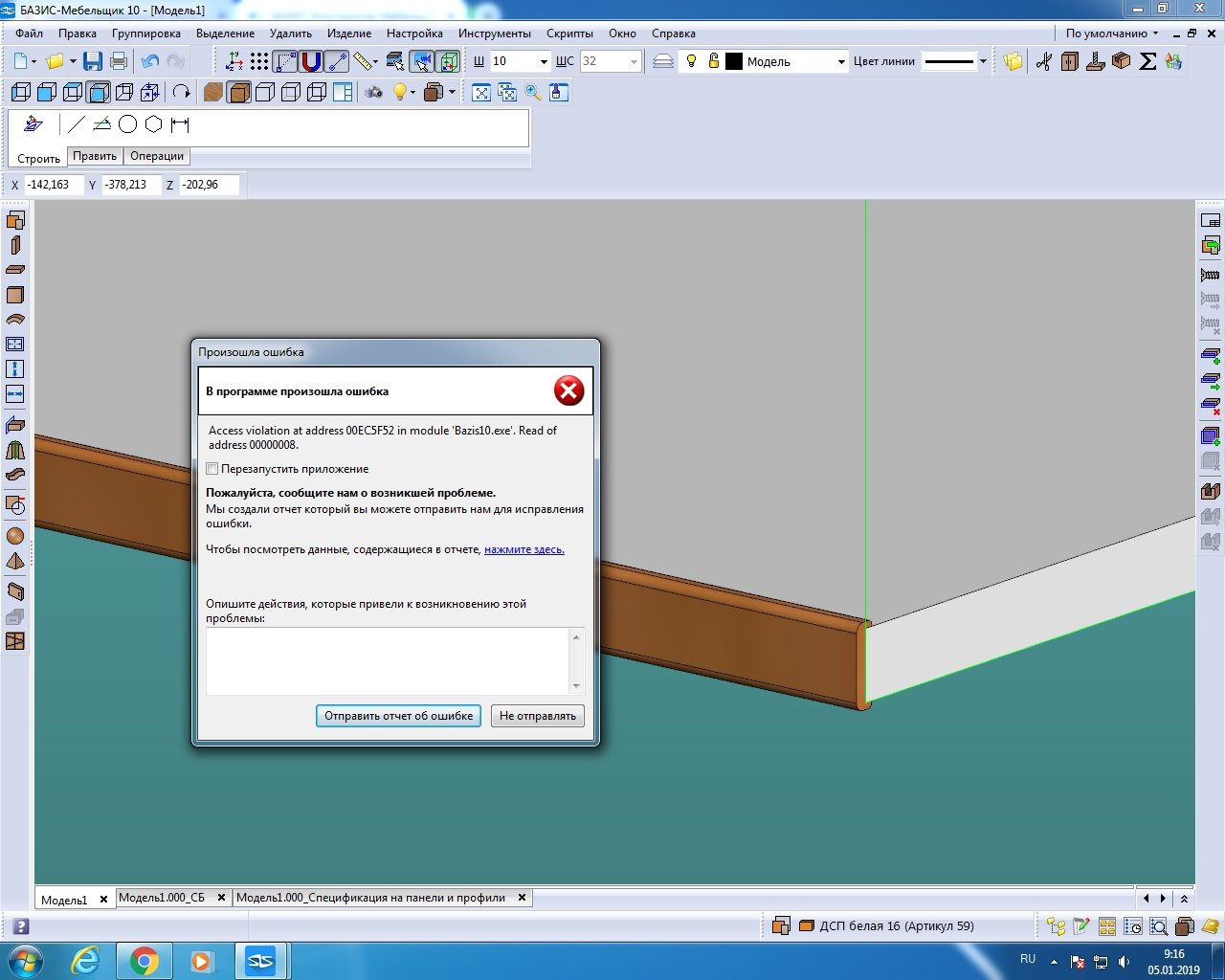Screen dimensions: 1225x980
Task: Click the Save diskette icon
Action: pyautogui.click(x=93, y=61)
